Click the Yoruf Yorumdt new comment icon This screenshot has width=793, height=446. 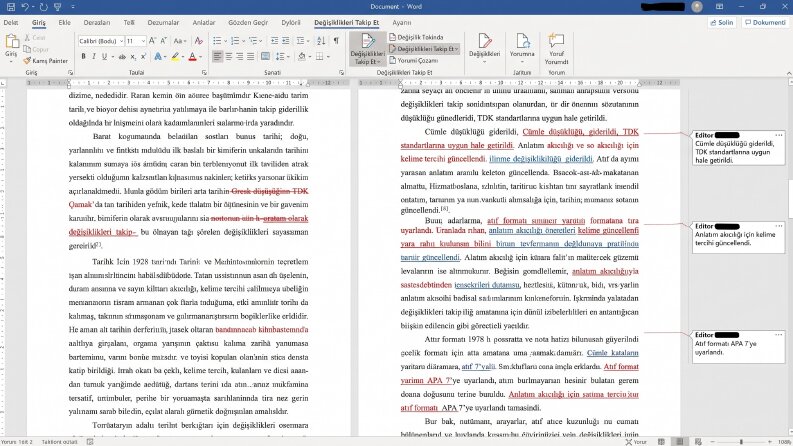tap(556, 49)
